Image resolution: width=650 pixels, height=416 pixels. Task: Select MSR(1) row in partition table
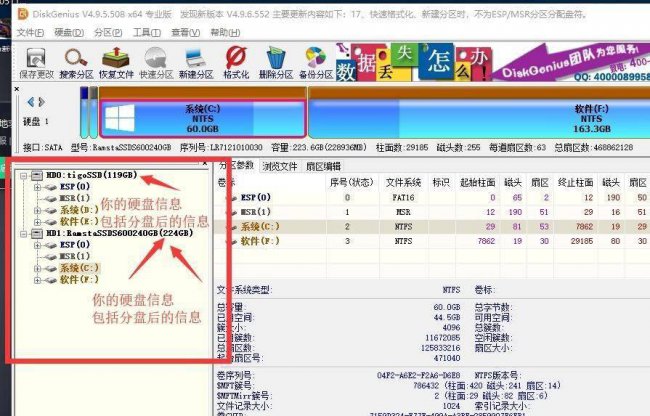tap(432, 212)
